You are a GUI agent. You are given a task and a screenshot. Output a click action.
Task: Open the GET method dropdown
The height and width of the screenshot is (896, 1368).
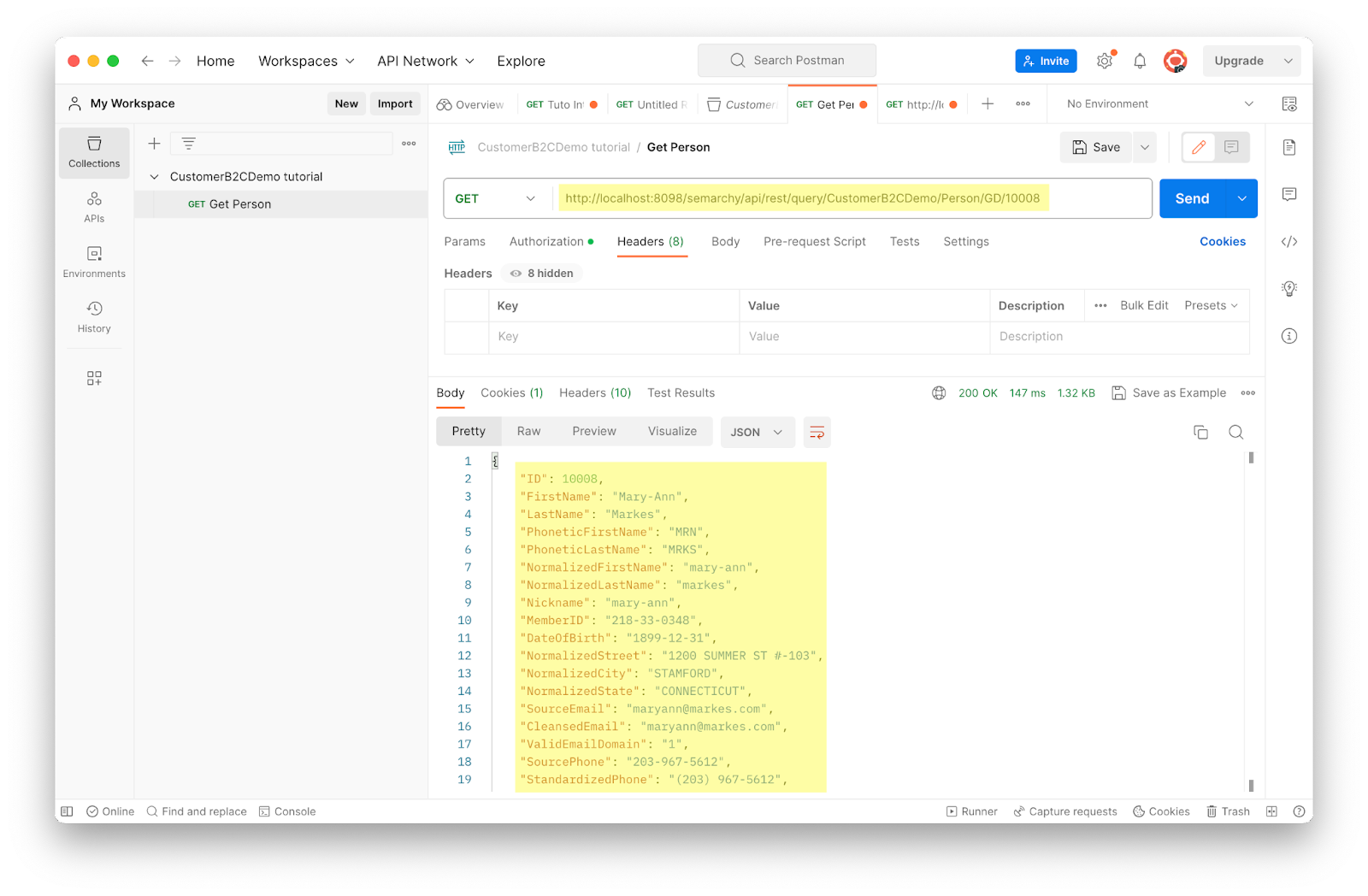(495, 198)
